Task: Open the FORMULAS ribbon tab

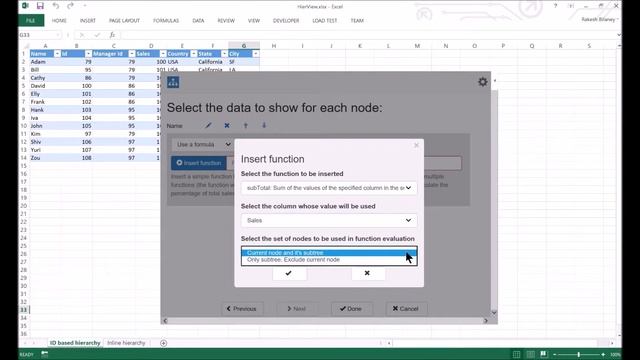Action: 166,20
